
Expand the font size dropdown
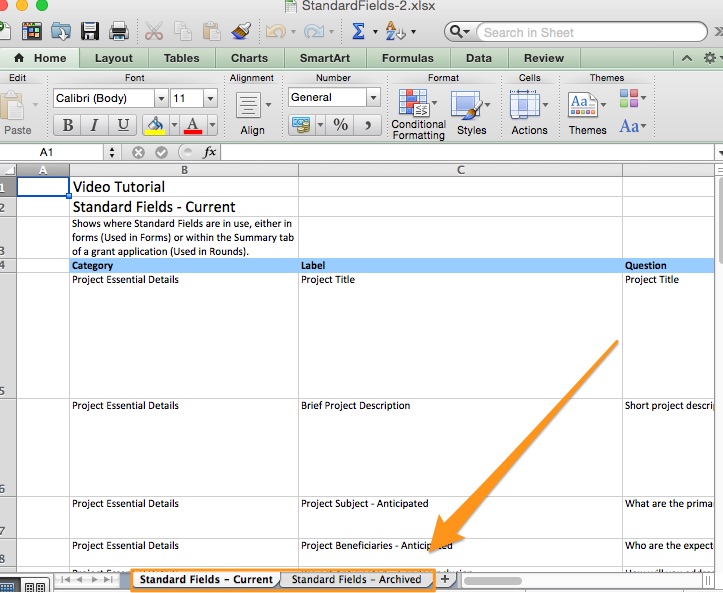(x=210, y=98)
